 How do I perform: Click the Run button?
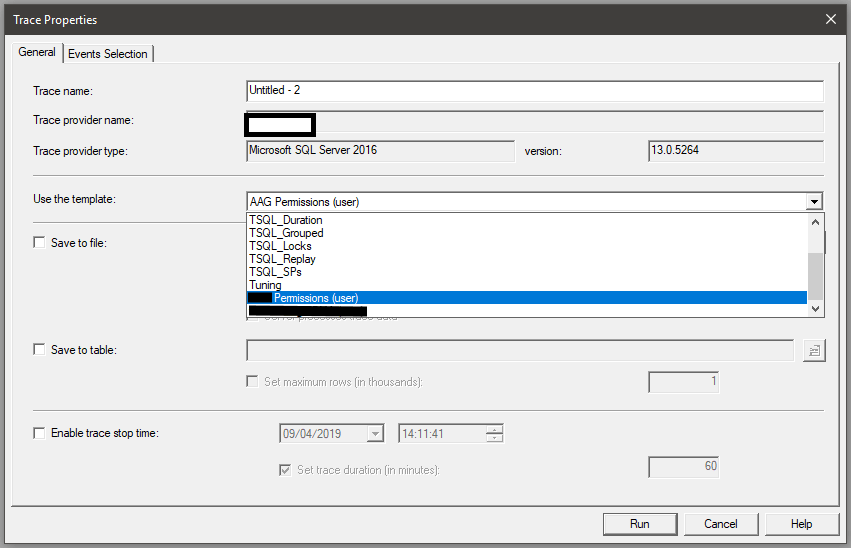pos(640,524)
